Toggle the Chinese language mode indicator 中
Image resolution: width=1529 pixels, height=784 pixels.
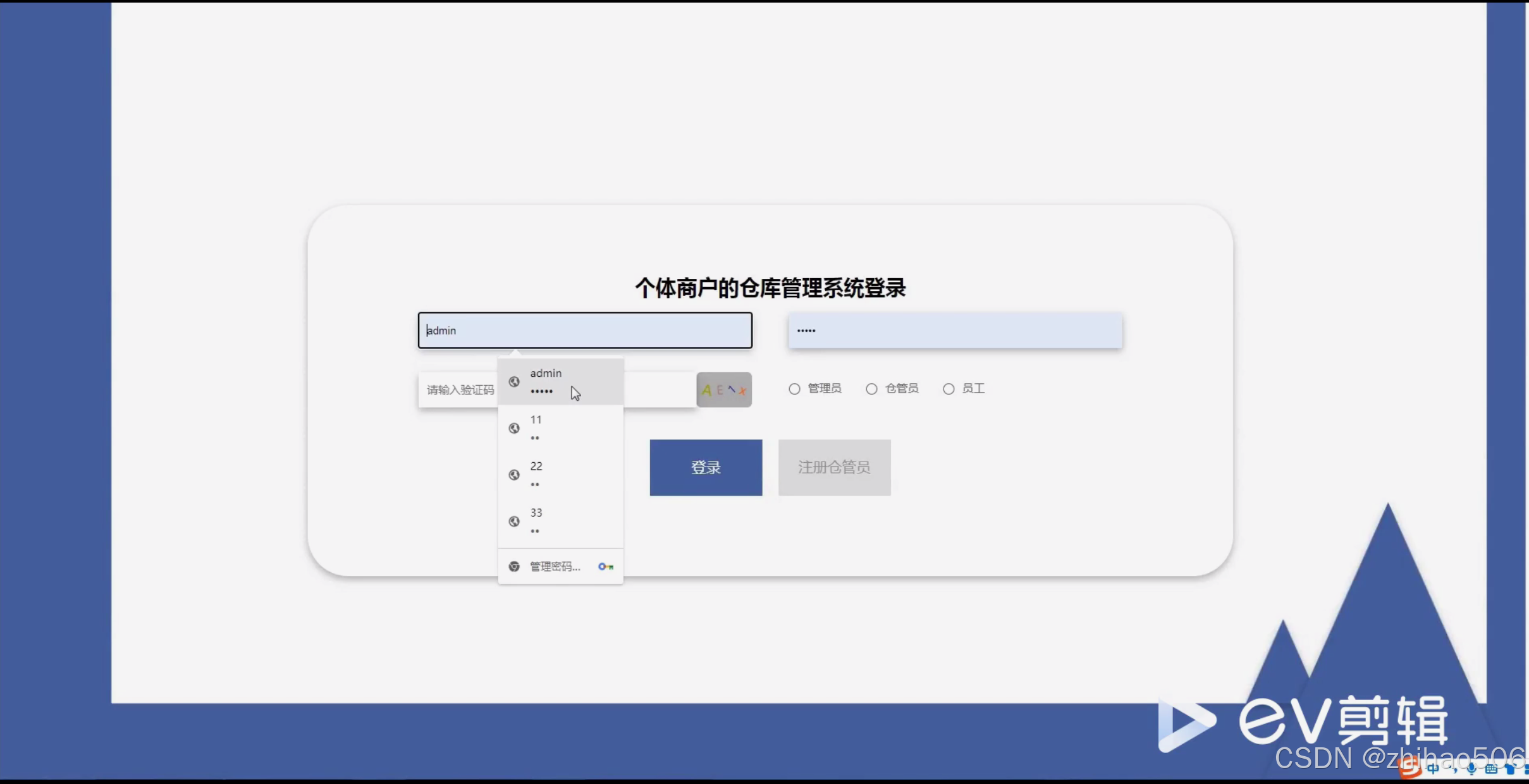pyautogui.click(x=1433, y=769)
